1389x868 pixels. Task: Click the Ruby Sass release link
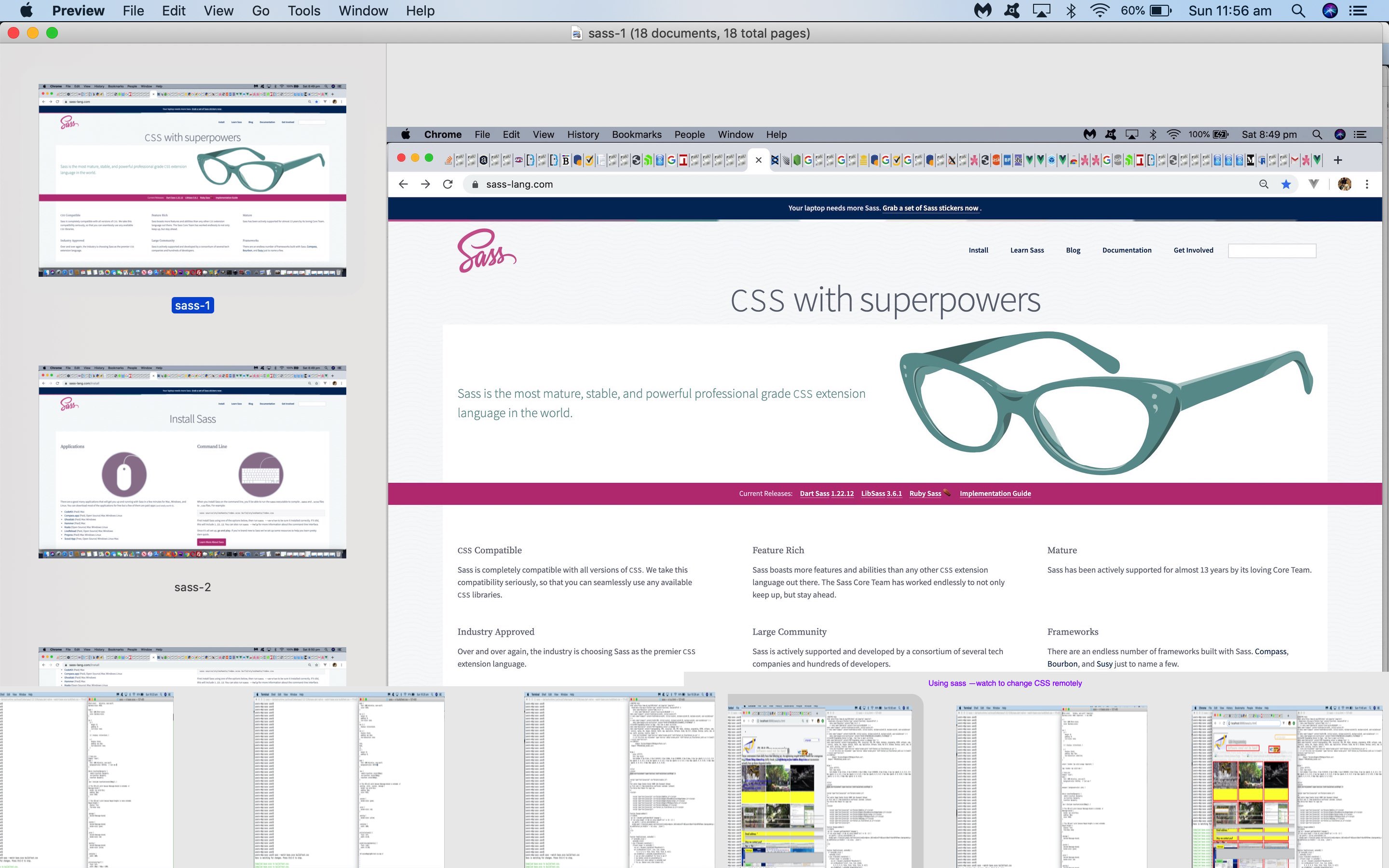[x=925, y=494]
